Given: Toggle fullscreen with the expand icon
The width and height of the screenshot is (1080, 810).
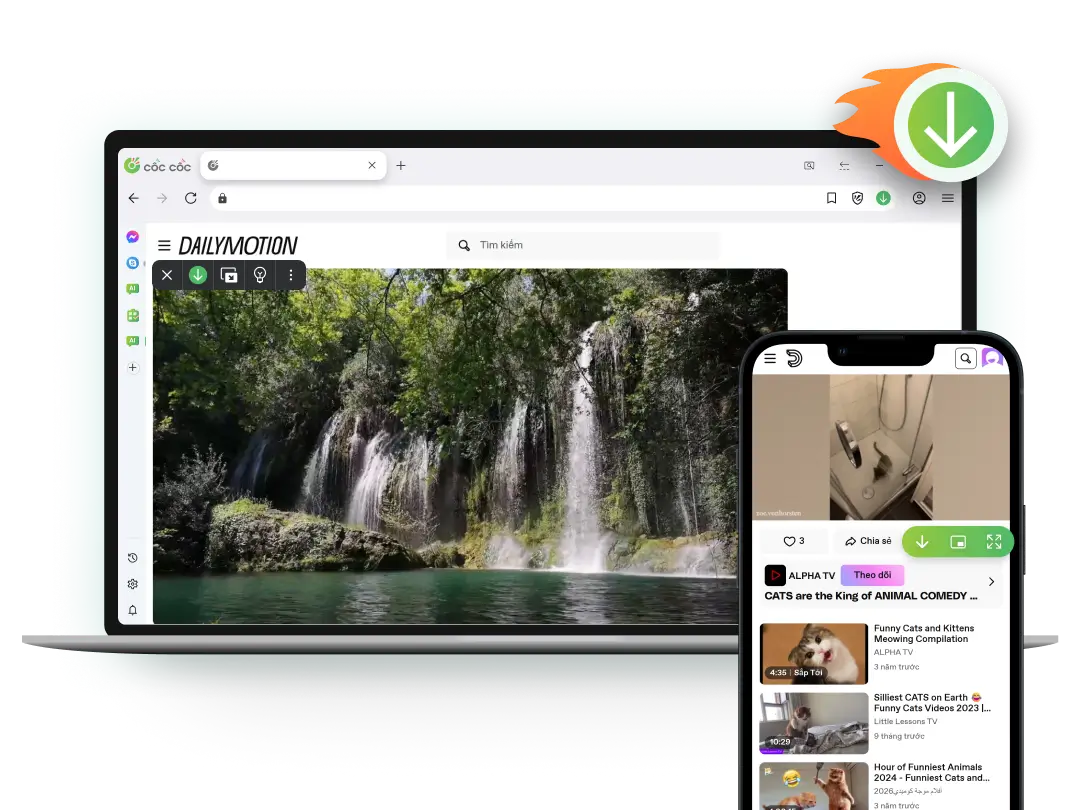Looking at the screenshot, I should pos(993,541).
